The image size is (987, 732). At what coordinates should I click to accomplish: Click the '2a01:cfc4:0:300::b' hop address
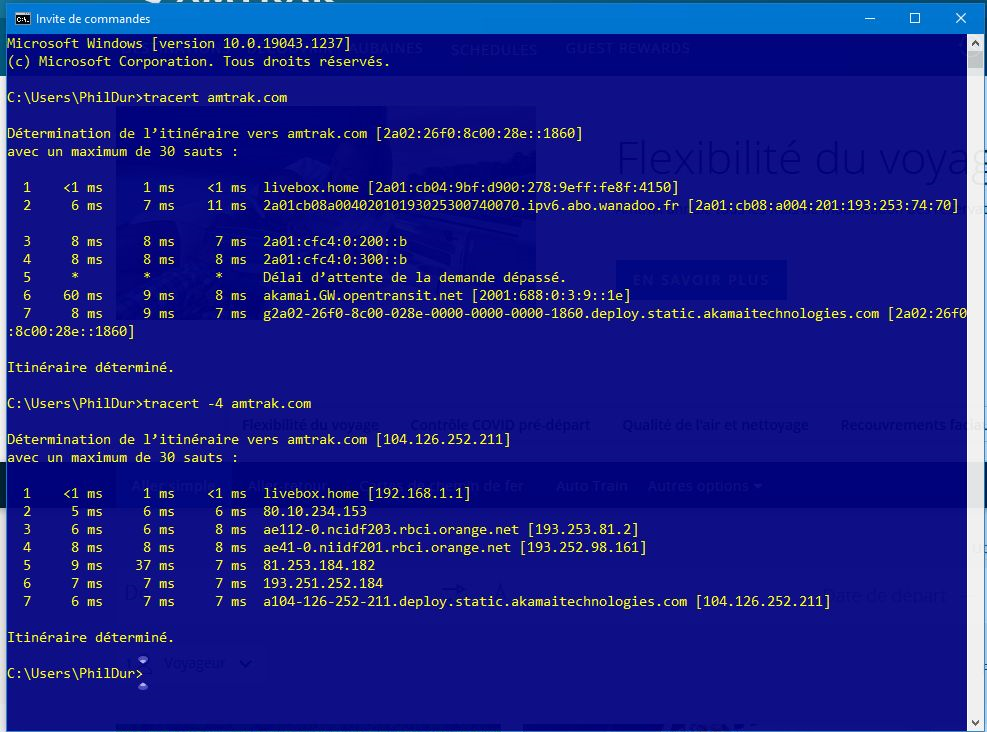(x=335, y=259)
